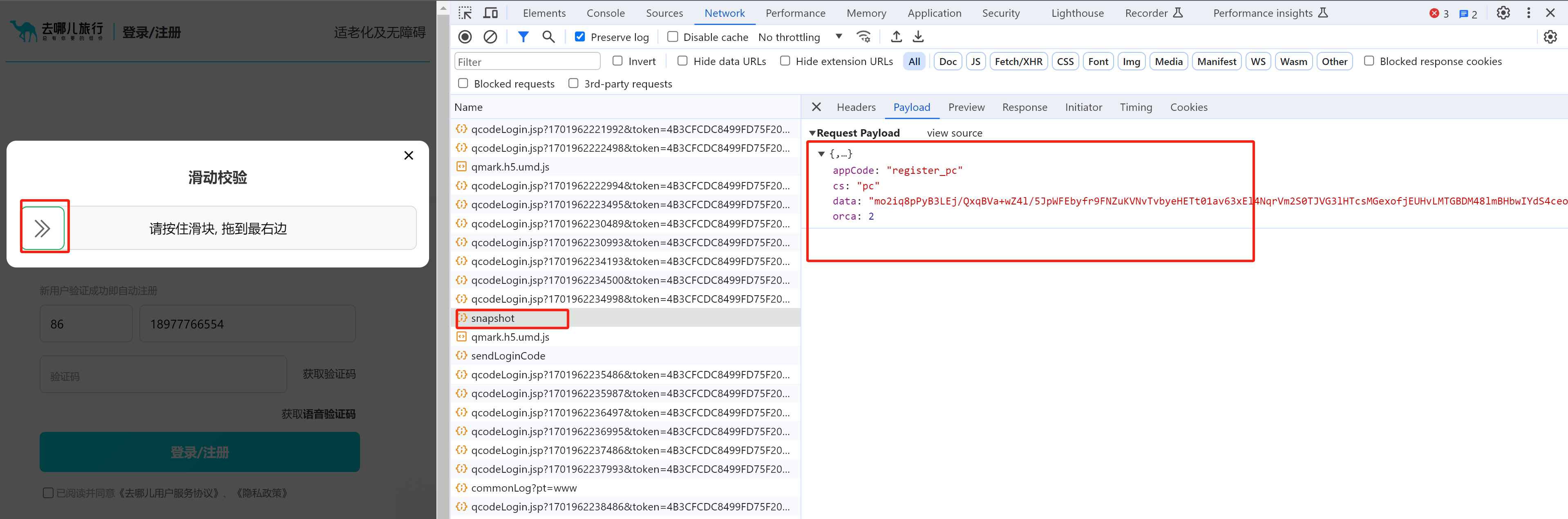This screenshot has width=1568, height=519.
Task: Open the No throttling dropdown
Action: tap(800, 37)
